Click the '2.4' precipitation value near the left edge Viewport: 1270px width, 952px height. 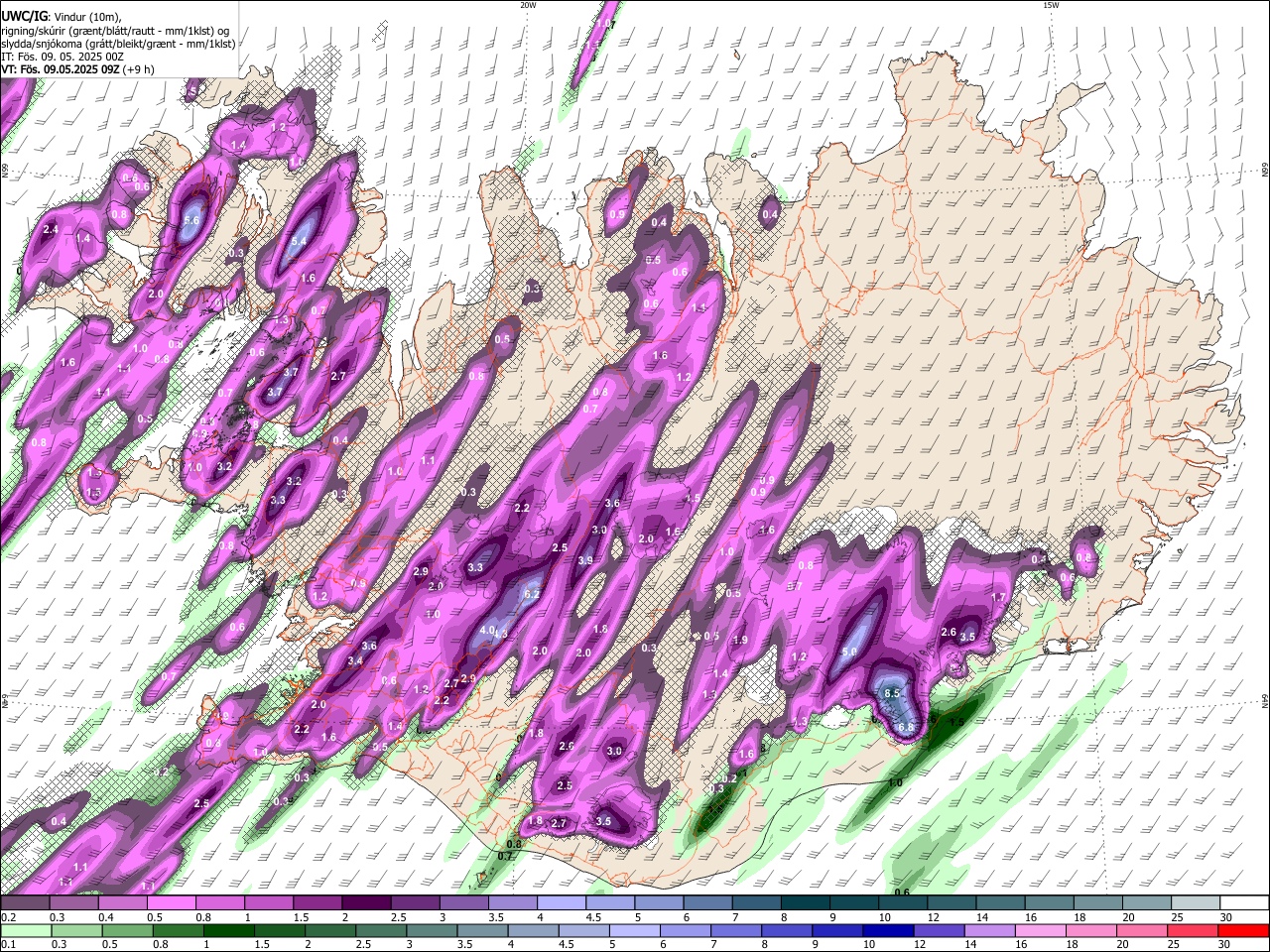coord(52,229)
